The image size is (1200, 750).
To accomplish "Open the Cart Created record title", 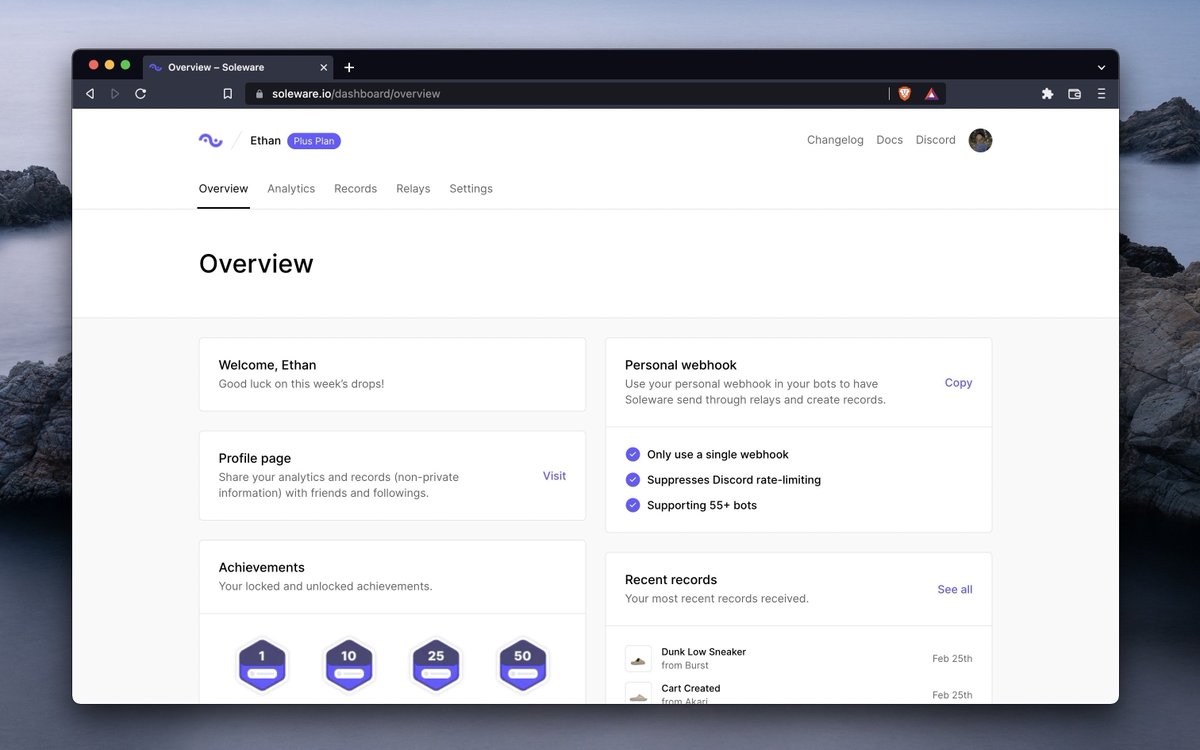I will [691, 688].
